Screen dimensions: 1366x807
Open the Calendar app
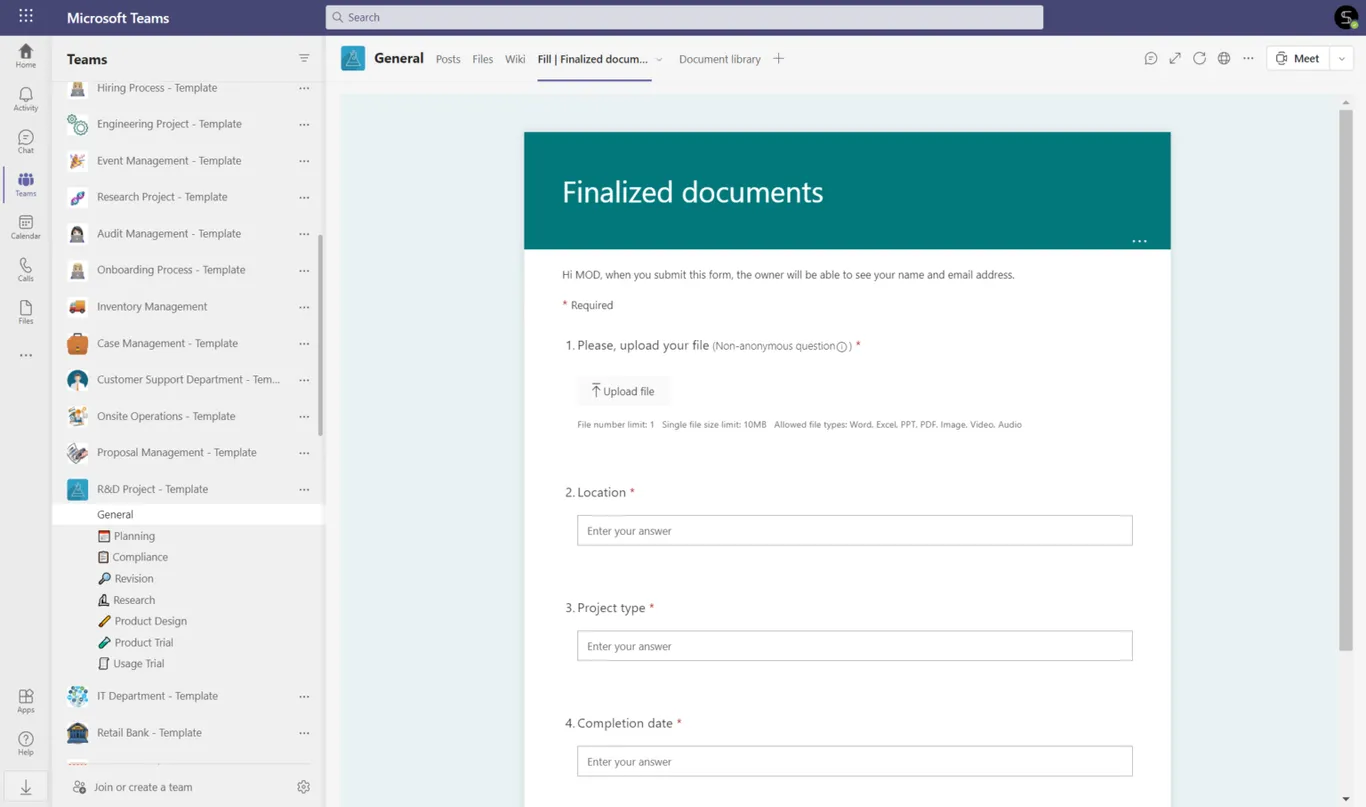26,227
